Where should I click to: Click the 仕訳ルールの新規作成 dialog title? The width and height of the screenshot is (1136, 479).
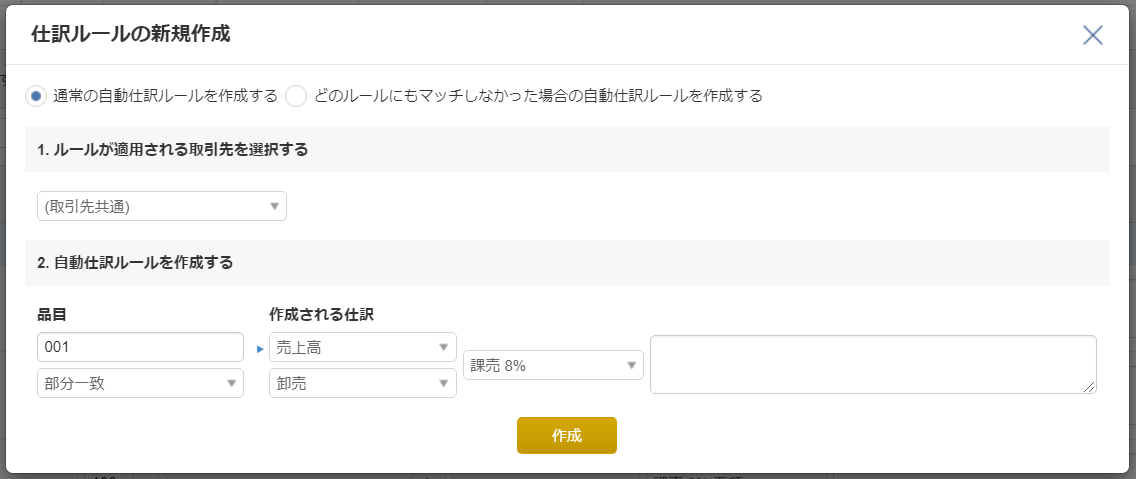pos(131,34)
